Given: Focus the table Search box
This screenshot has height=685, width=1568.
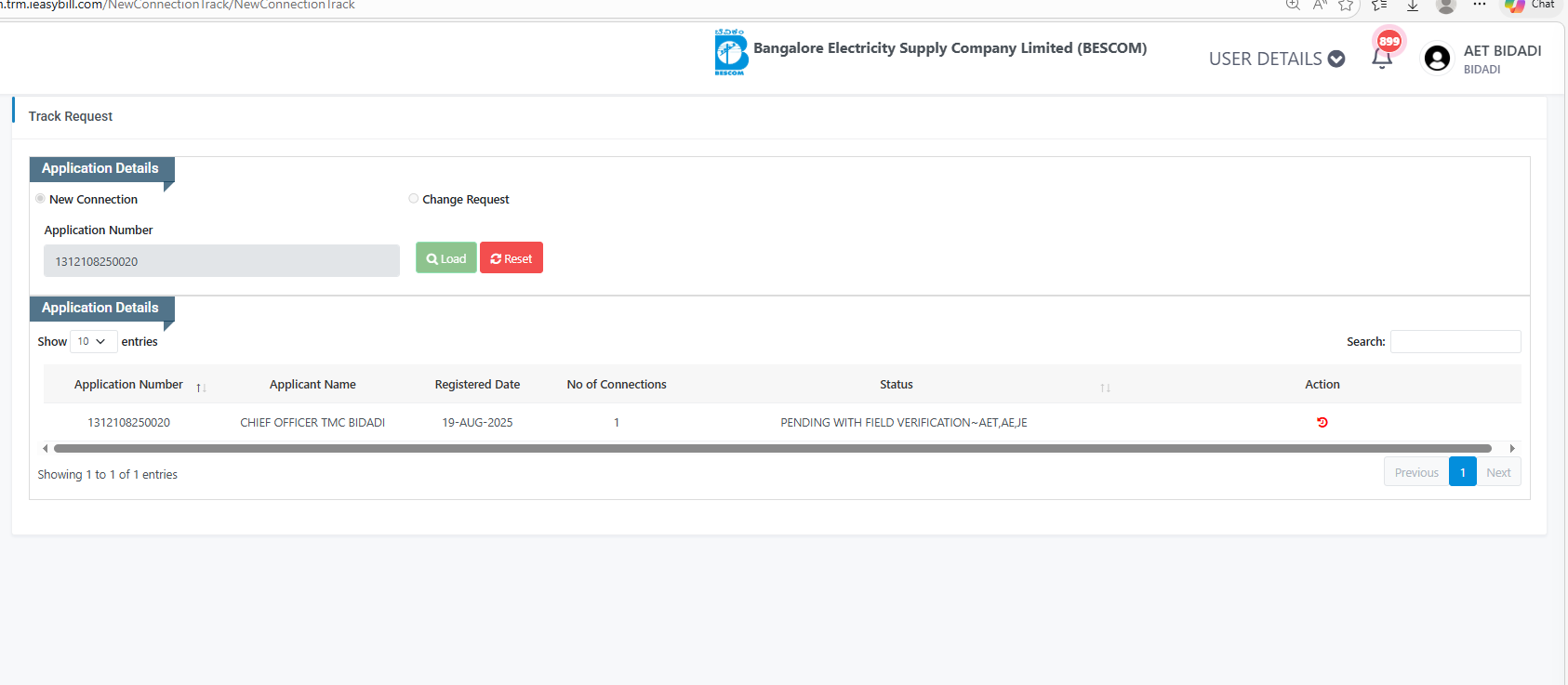Looking at the screenshot, I should click(1455, 341).
